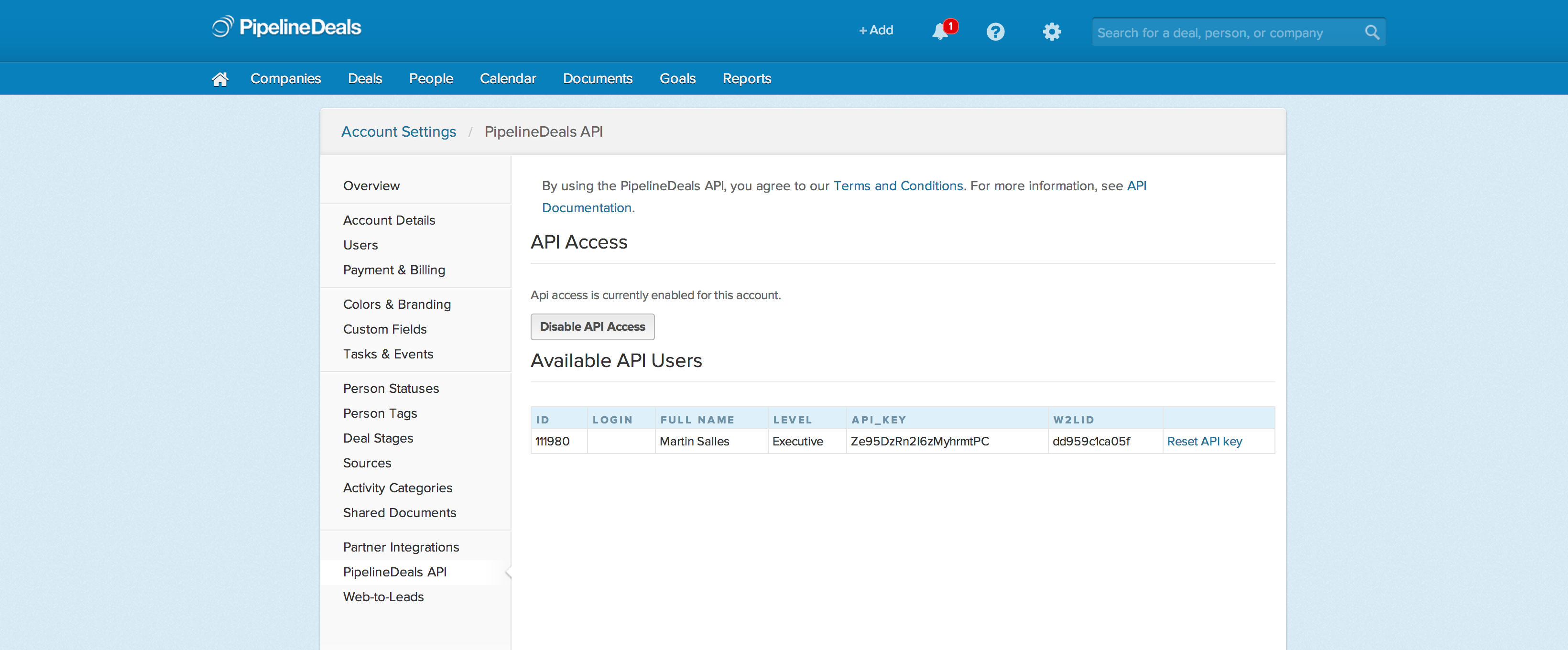
Task: Open the Calendar tab
Action: pos(508,78)
